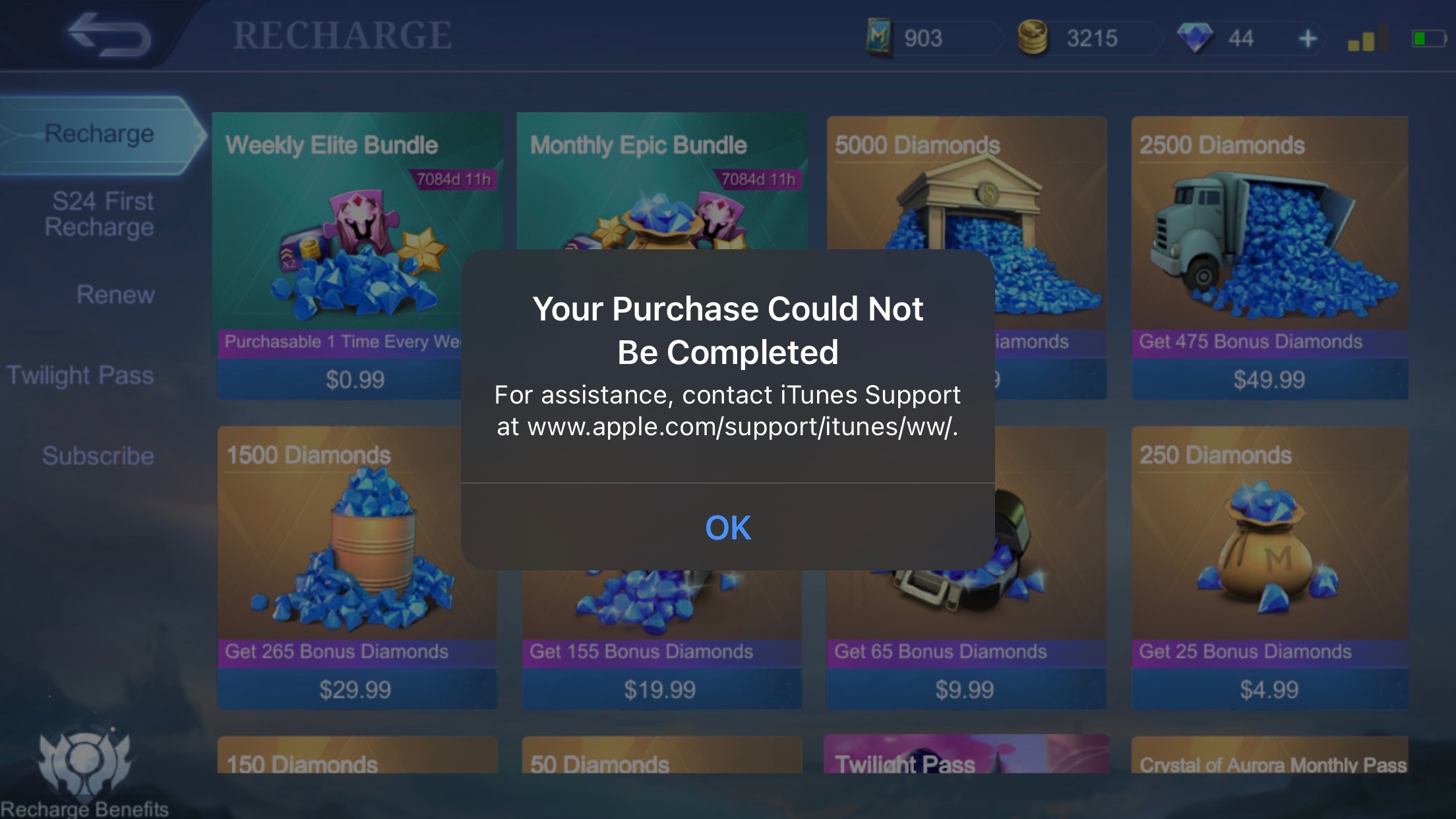Switch to the Renew tab
Screen dimensions: 1456x819
tap(115, 294)
